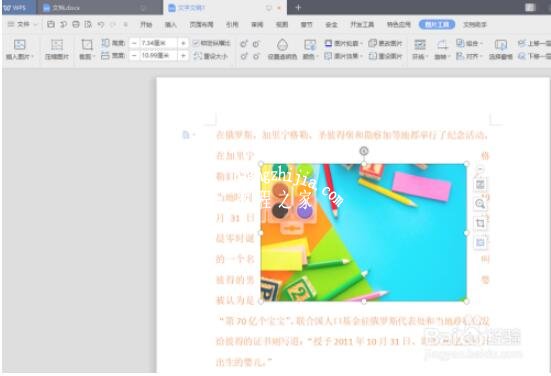The height and width of the screenshot is (376, 551).
Task: Decrease picture height with the minus button
Action: pos(134,43)
